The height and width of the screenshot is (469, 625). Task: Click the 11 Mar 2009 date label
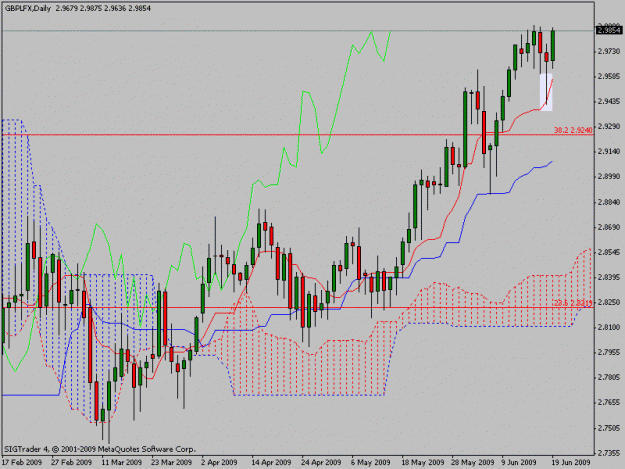point(122,463)
